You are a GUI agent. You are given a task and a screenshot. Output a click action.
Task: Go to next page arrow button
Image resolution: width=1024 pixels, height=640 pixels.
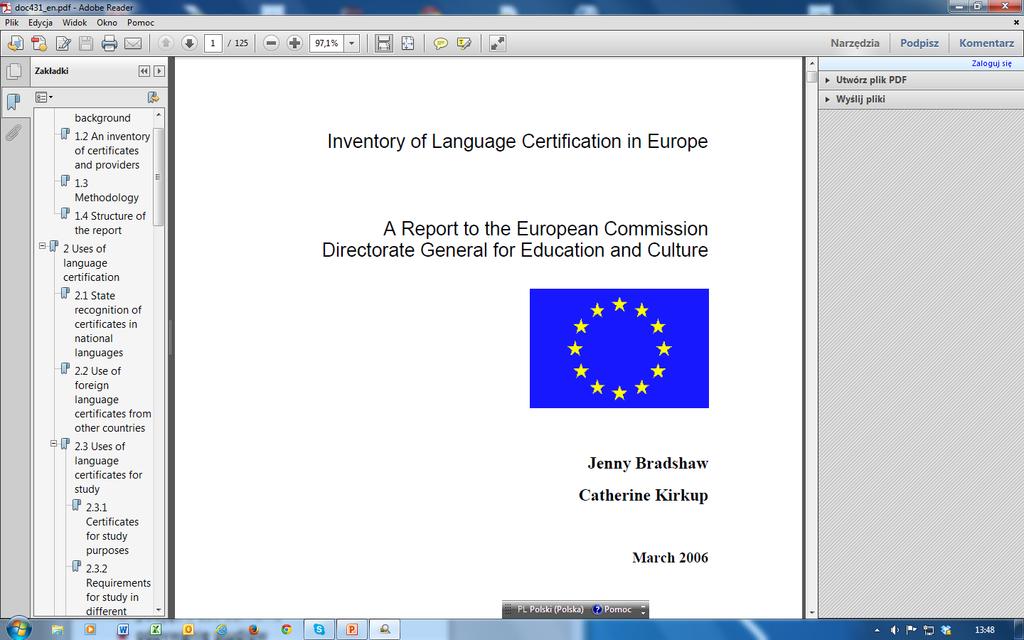click(x=189, y=43)
